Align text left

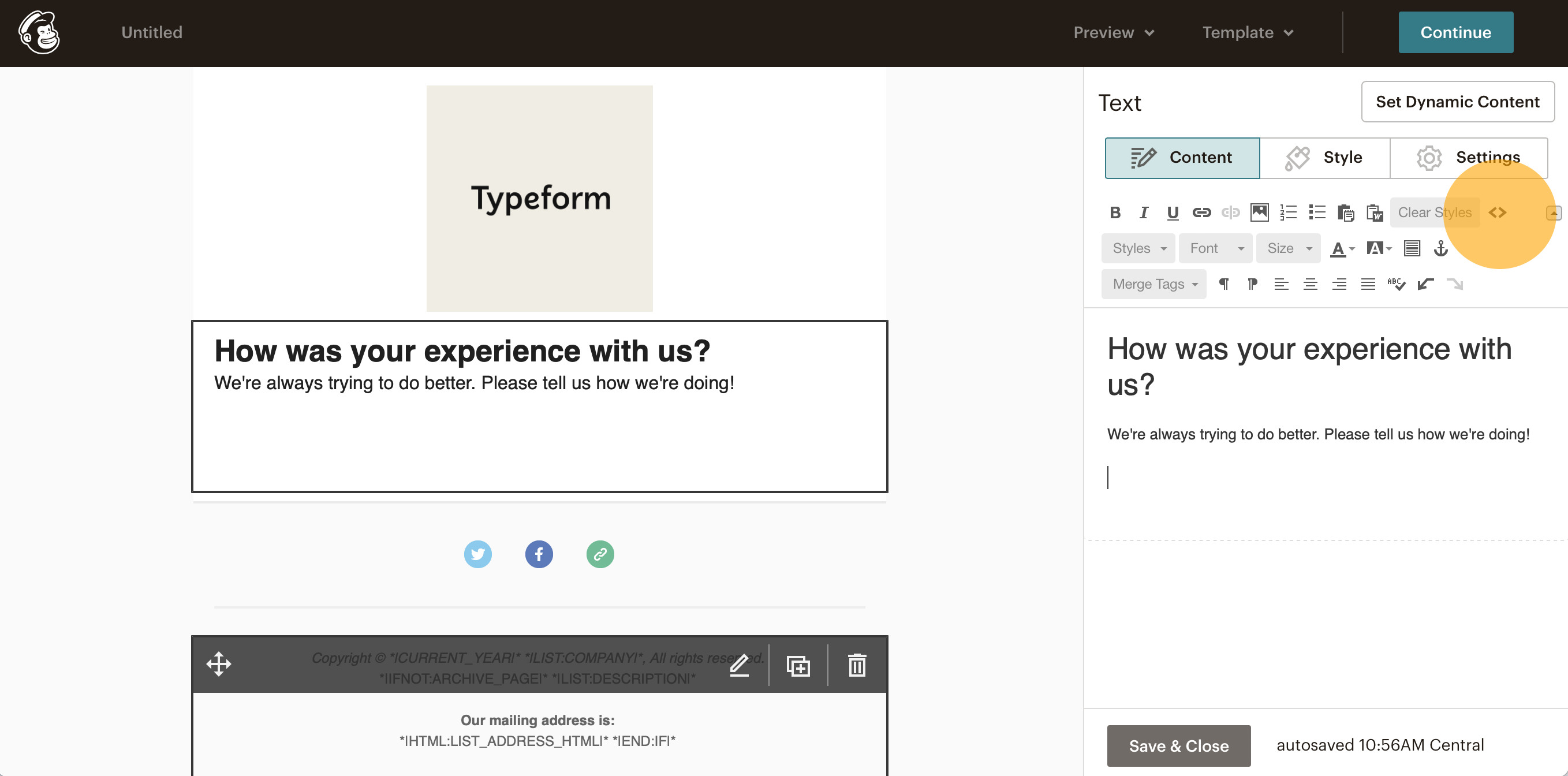tap(1281, 284)
